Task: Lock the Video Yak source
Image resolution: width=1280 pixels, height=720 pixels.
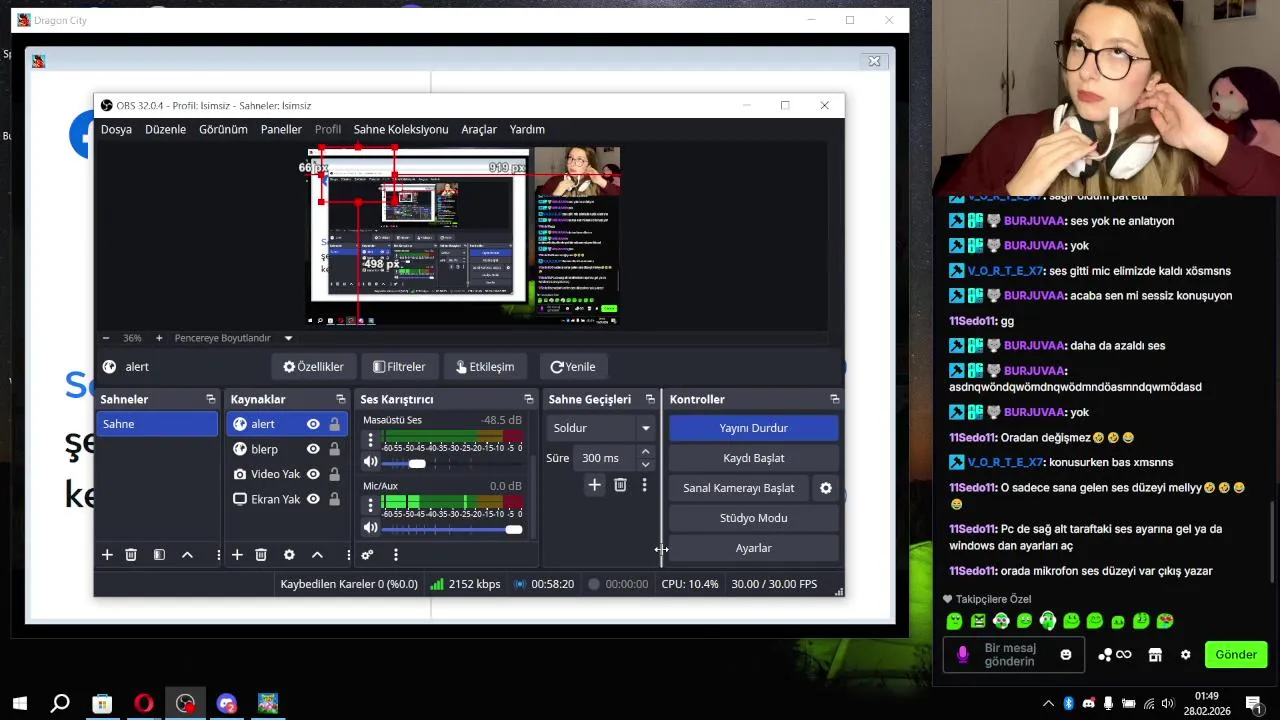Action: 334,474
